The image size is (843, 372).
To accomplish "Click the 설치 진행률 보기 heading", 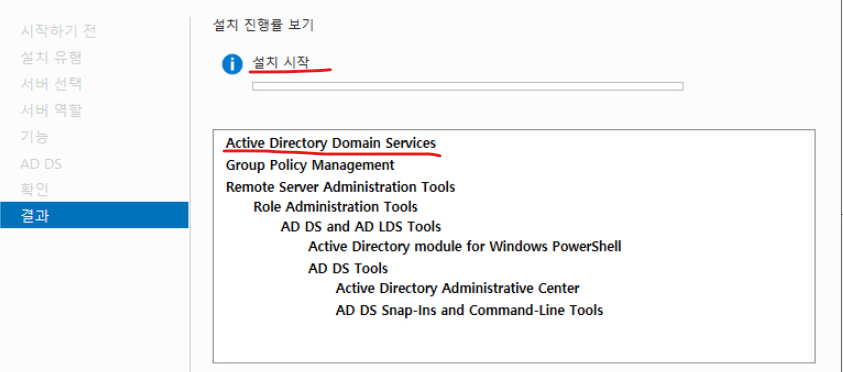I will [x=263, y=25].
